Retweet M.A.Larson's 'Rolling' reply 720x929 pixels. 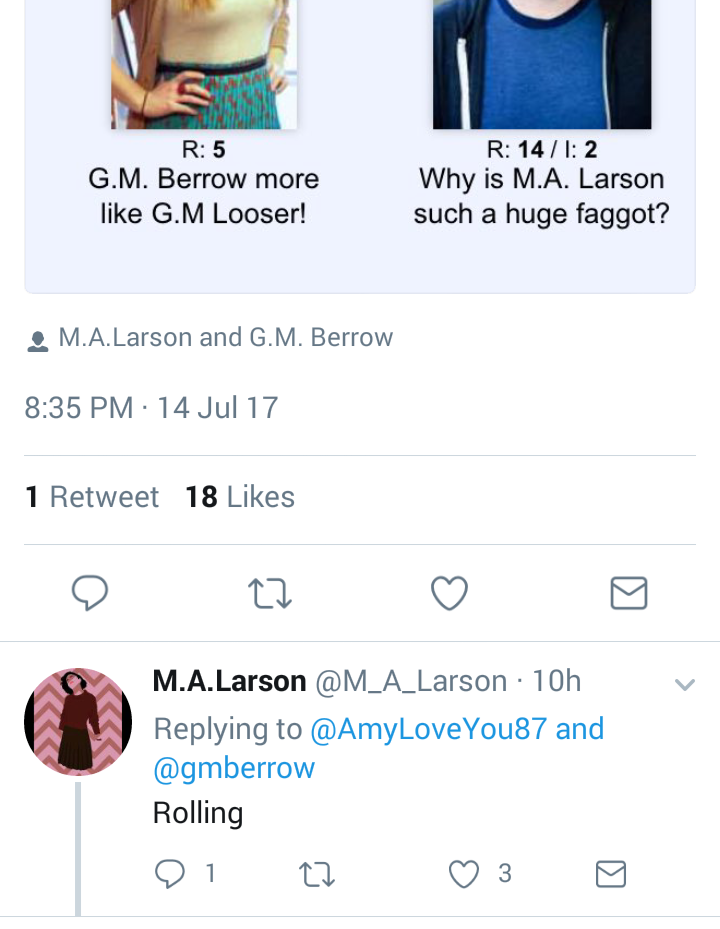pyautogui.click(x=317, y=874)
